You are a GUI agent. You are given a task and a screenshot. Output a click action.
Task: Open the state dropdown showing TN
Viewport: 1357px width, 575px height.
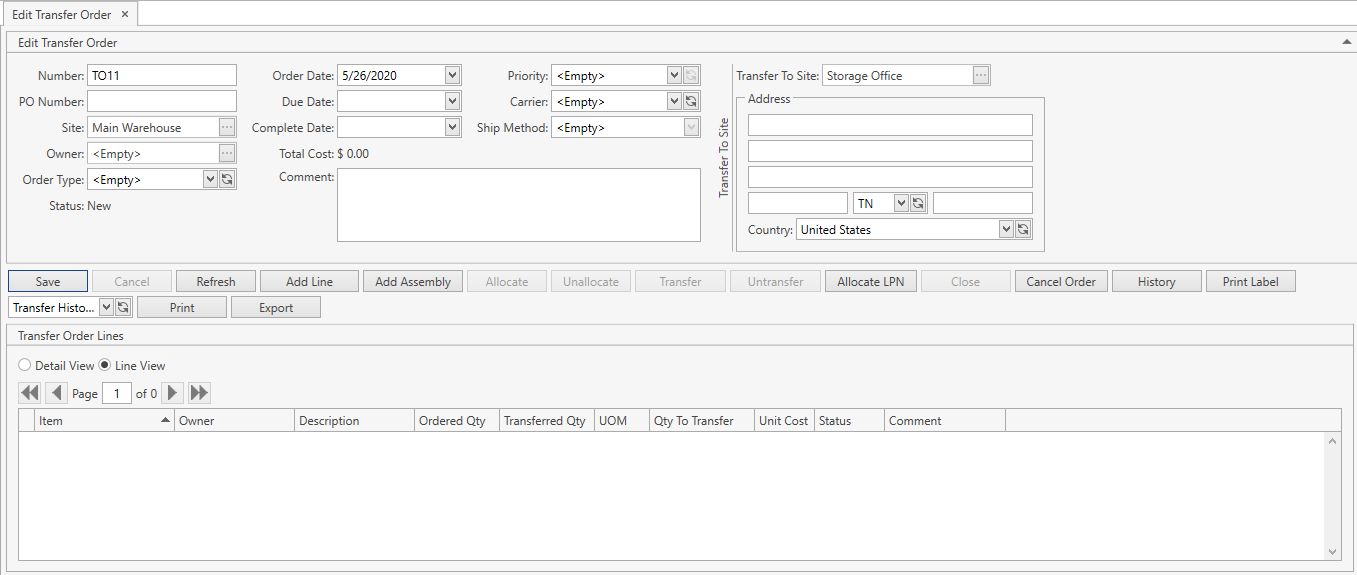[900, 204]
